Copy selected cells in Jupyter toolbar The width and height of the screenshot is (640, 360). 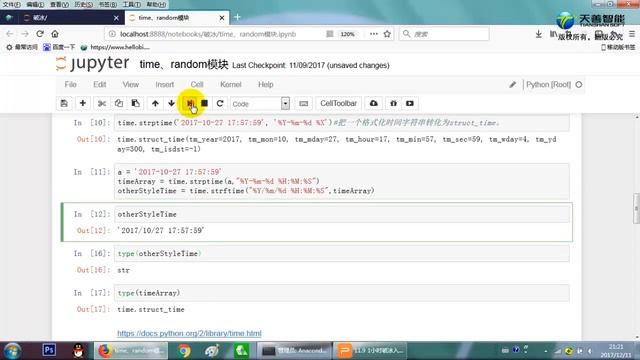tap(119, 104)
